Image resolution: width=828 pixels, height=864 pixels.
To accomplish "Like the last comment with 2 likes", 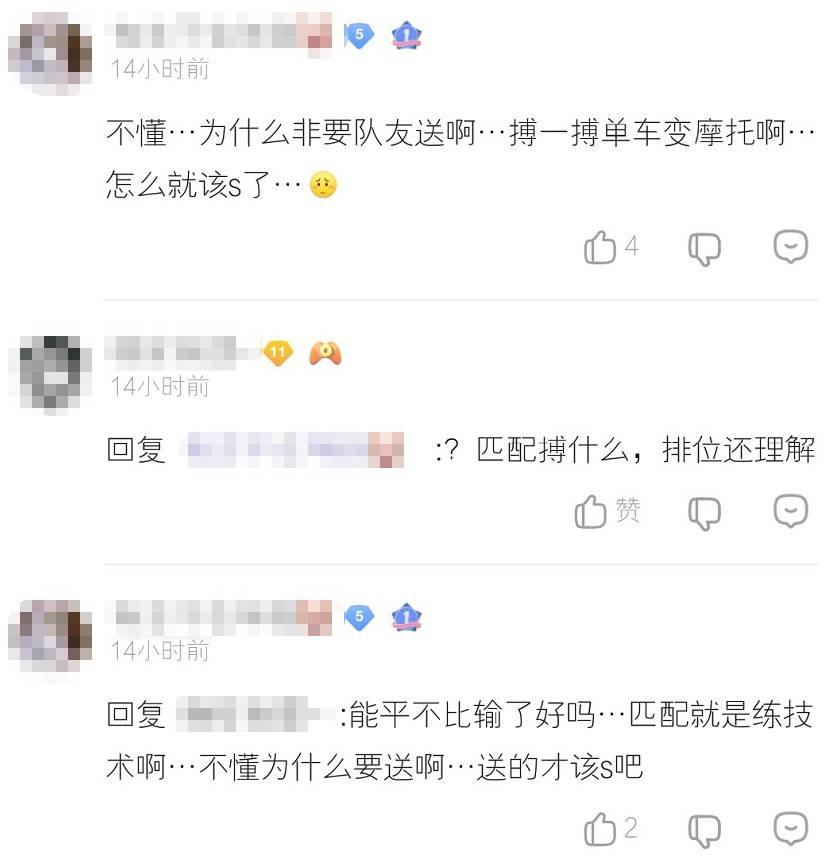I will [x=600, y=829].
